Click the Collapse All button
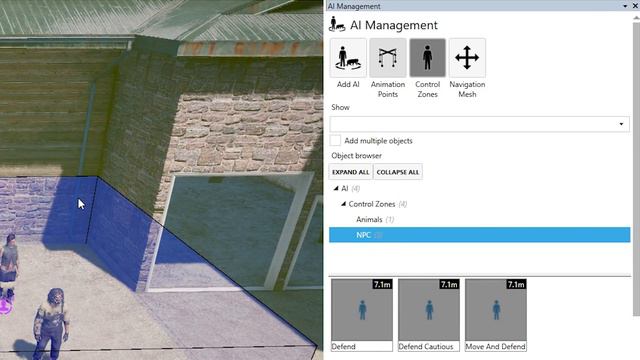The height and width of the screenshot is (360, 640). point(398,172)
